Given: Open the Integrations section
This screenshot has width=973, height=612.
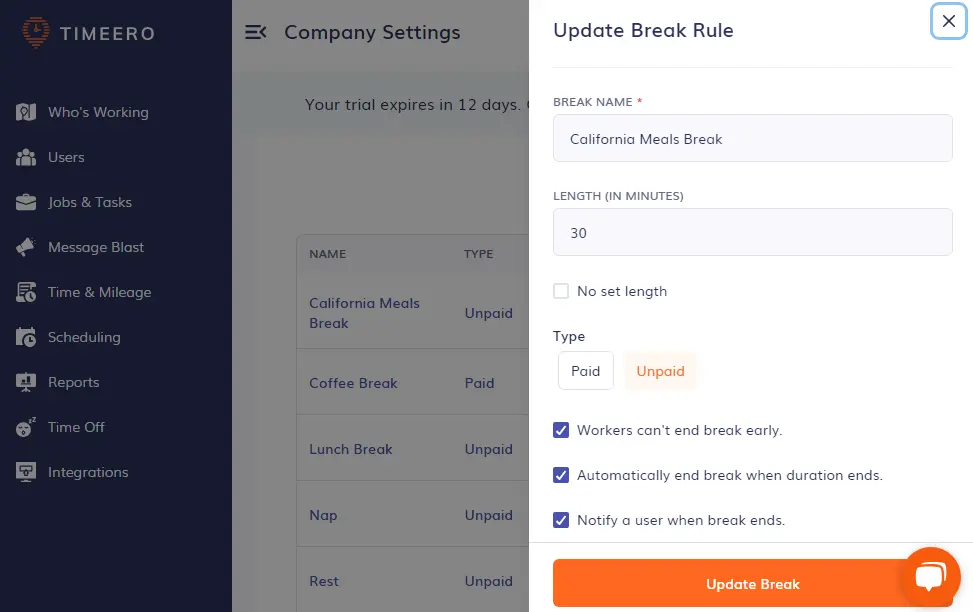Looking at the screenshot, I should pyautogui.click(x=25, y=472).
